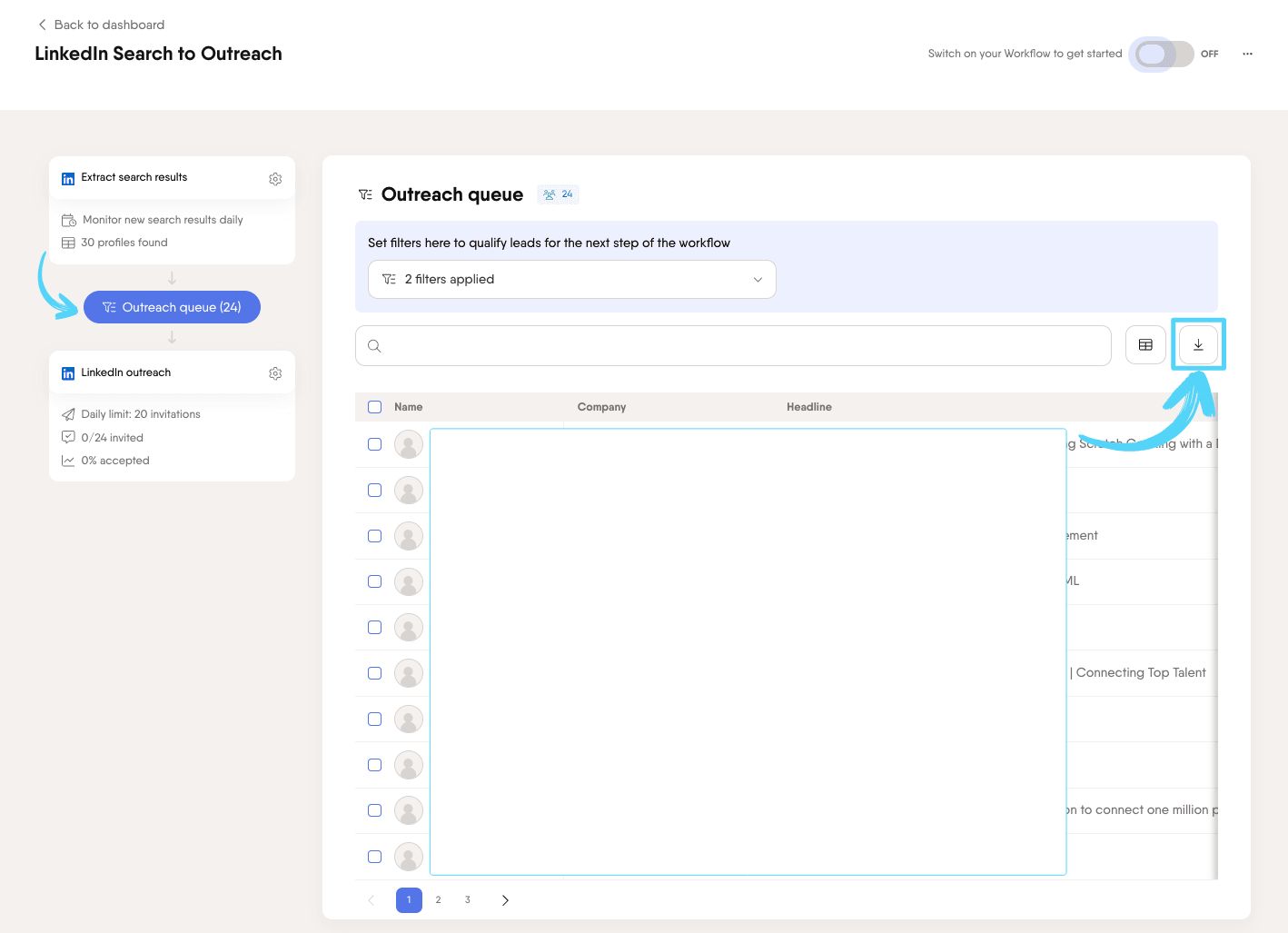Click the avatar in the 'Connecting Top Talent' row
Viewport: 1288px width, 933px height.
click(409, 673)
